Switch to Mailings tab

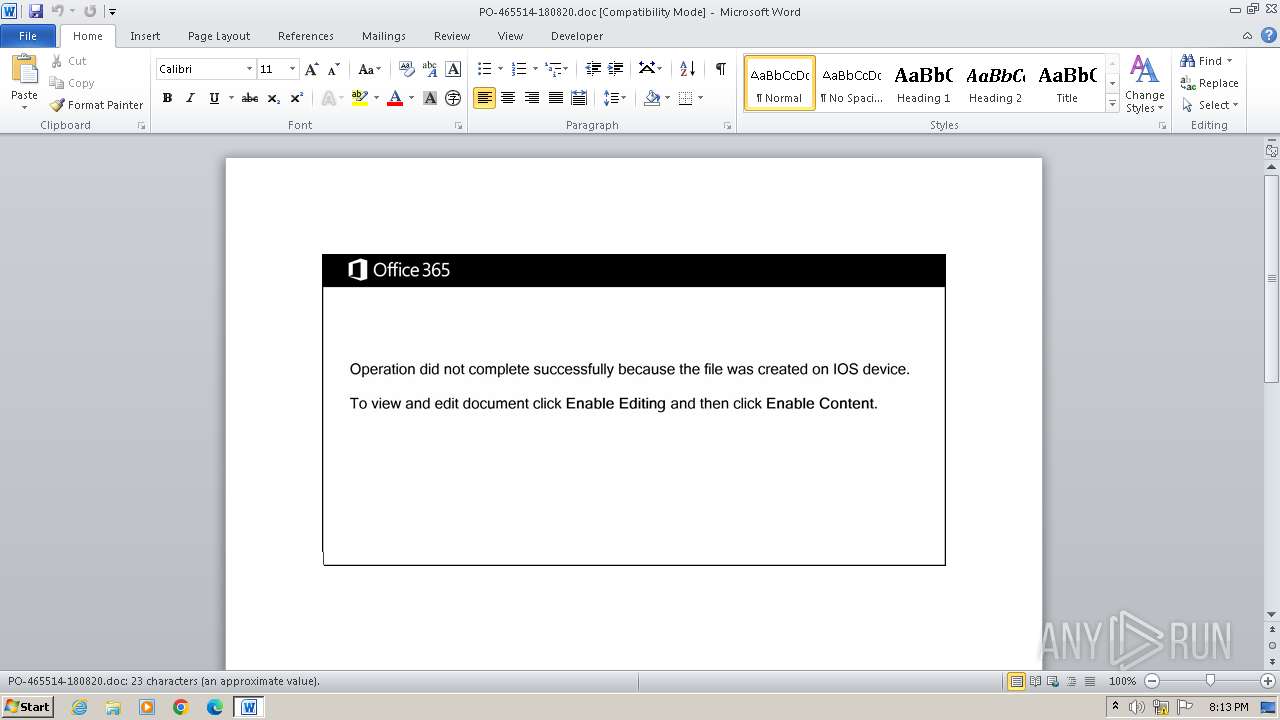click(384, 36)
